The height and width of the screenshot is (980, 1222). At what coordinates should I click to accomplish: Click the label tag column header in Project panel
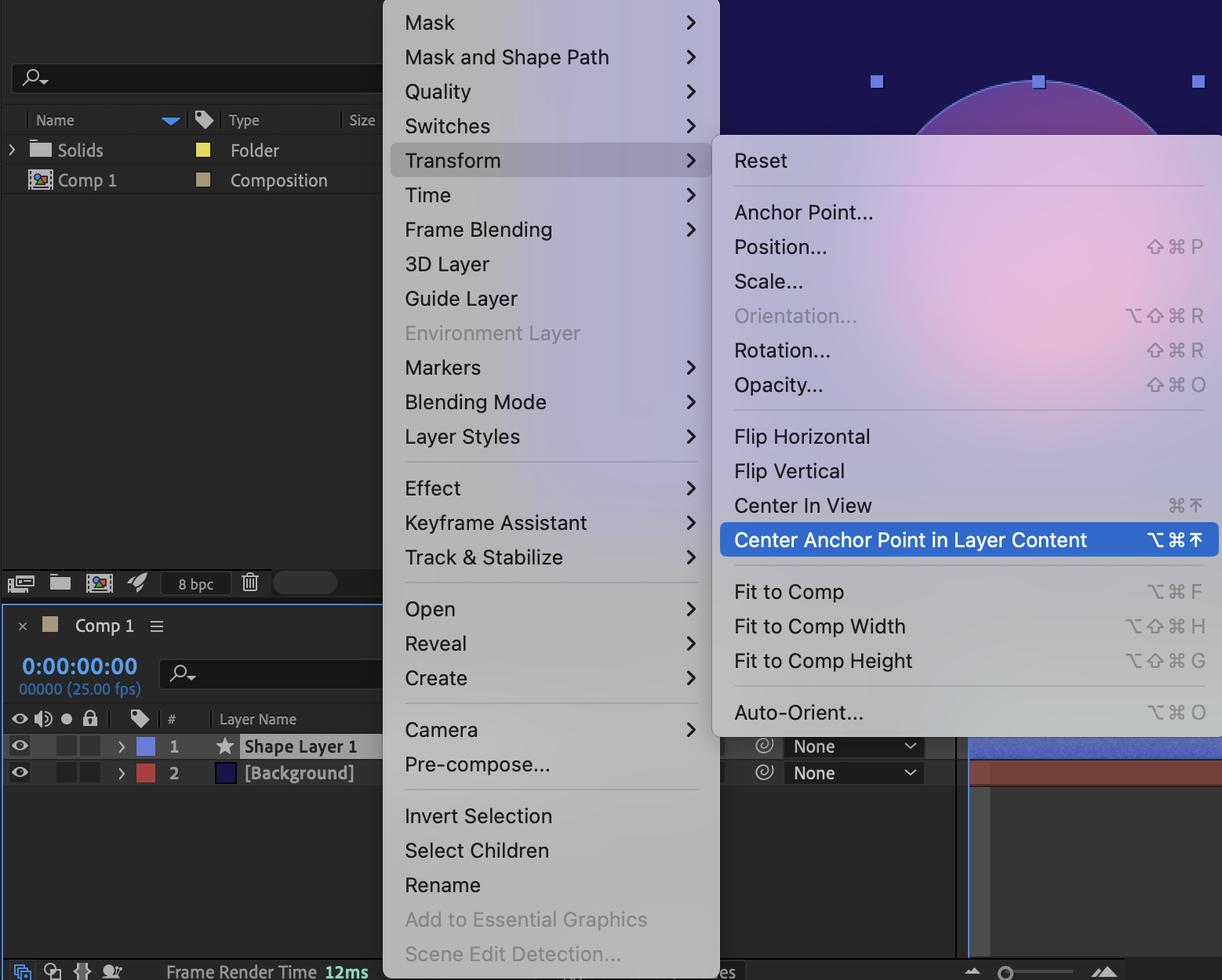pos(204,119)
